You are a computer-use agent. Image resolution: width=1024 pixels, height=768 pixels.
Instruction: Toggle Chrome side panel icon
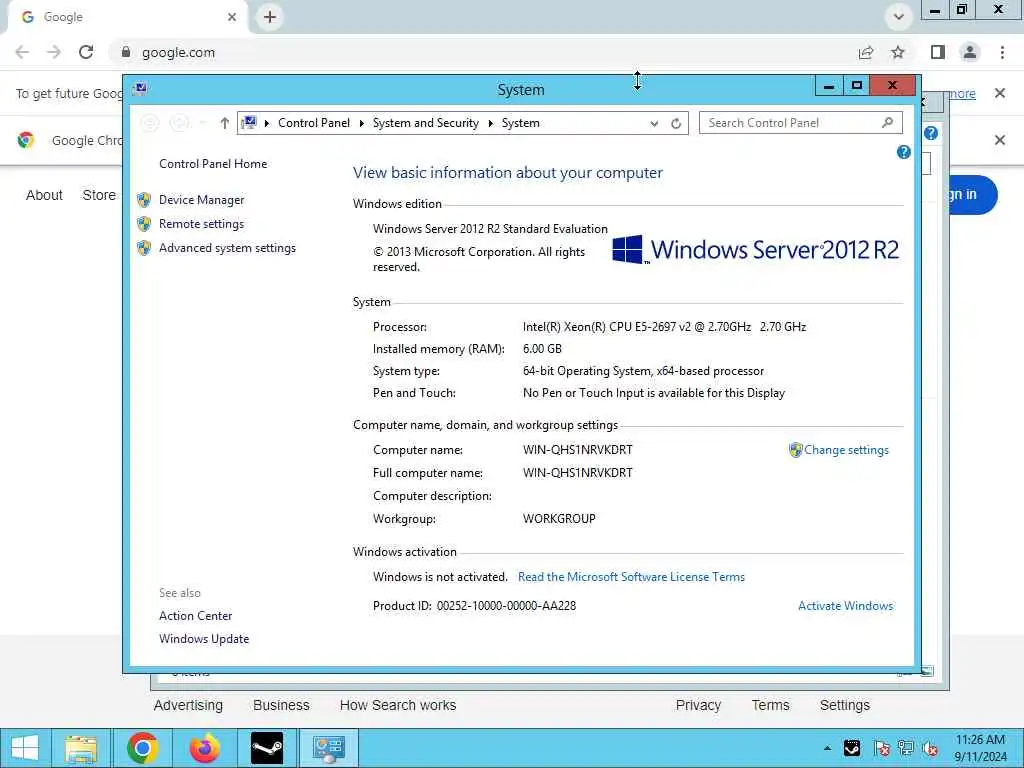coord(938,52)
